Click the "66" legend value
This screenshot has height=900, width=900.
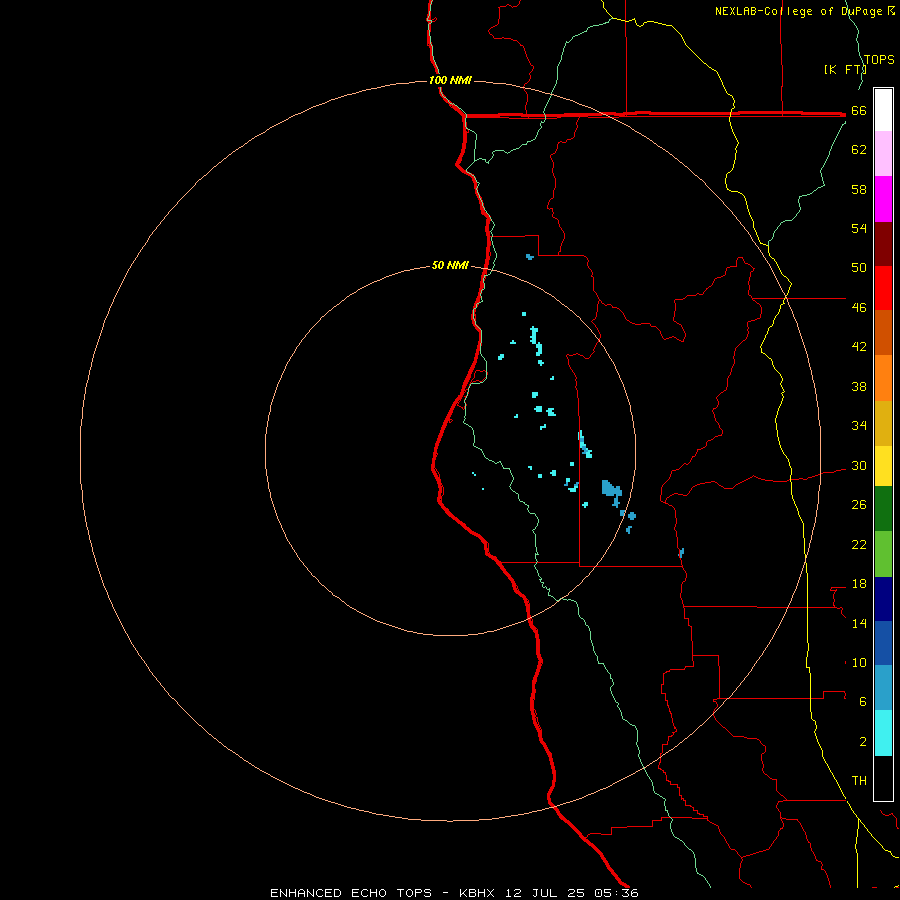pyautogui.click(x=859, y=111)
